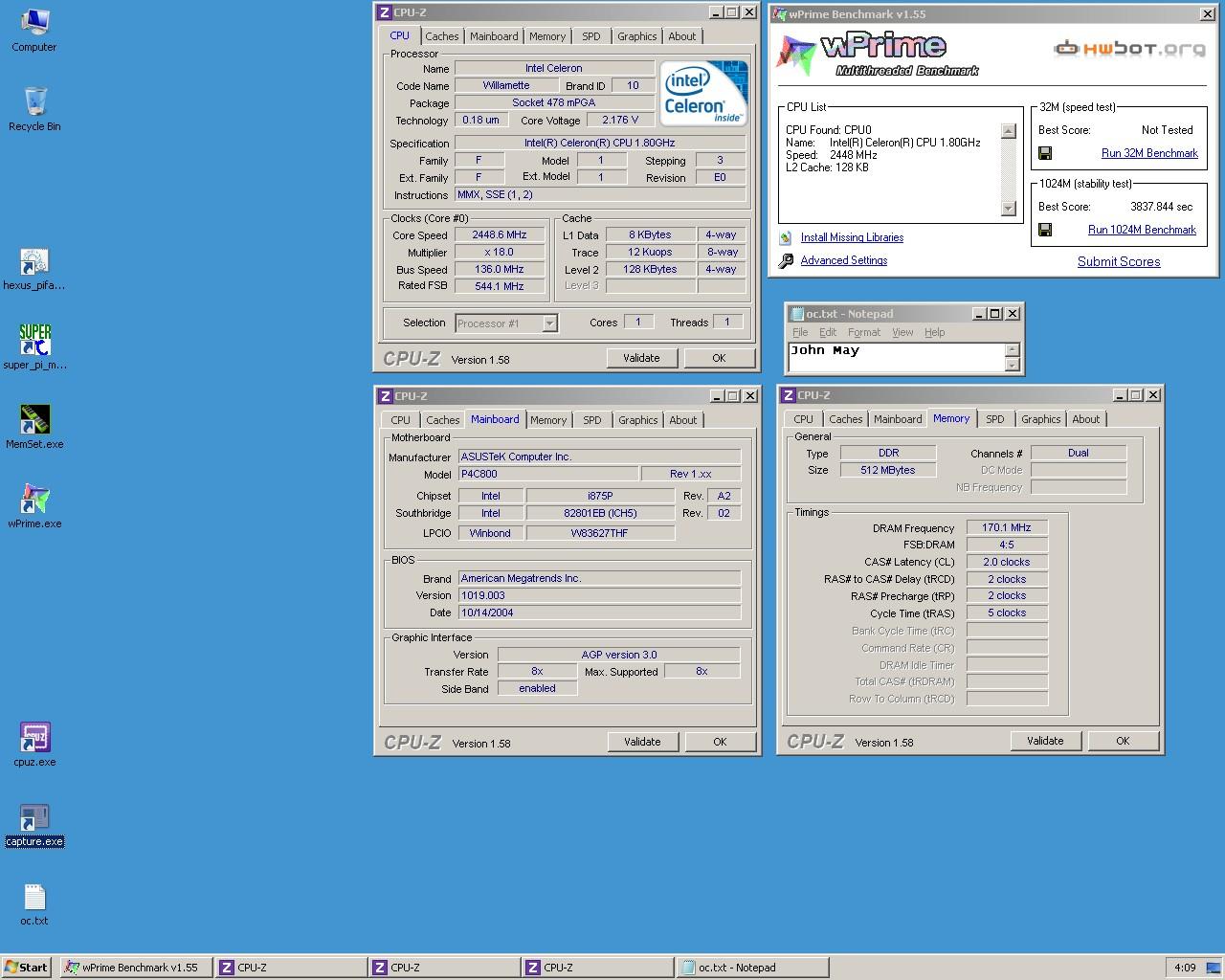Click the Intel Celeron inside logo
The width and height of the screenshot is (1225, 980).
(703, 95)
